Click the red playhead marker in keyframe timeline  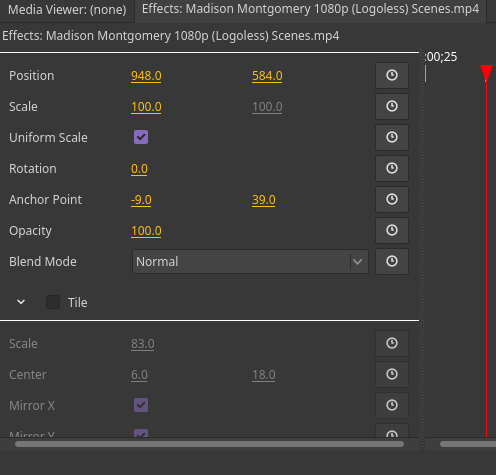pos(486,73)
